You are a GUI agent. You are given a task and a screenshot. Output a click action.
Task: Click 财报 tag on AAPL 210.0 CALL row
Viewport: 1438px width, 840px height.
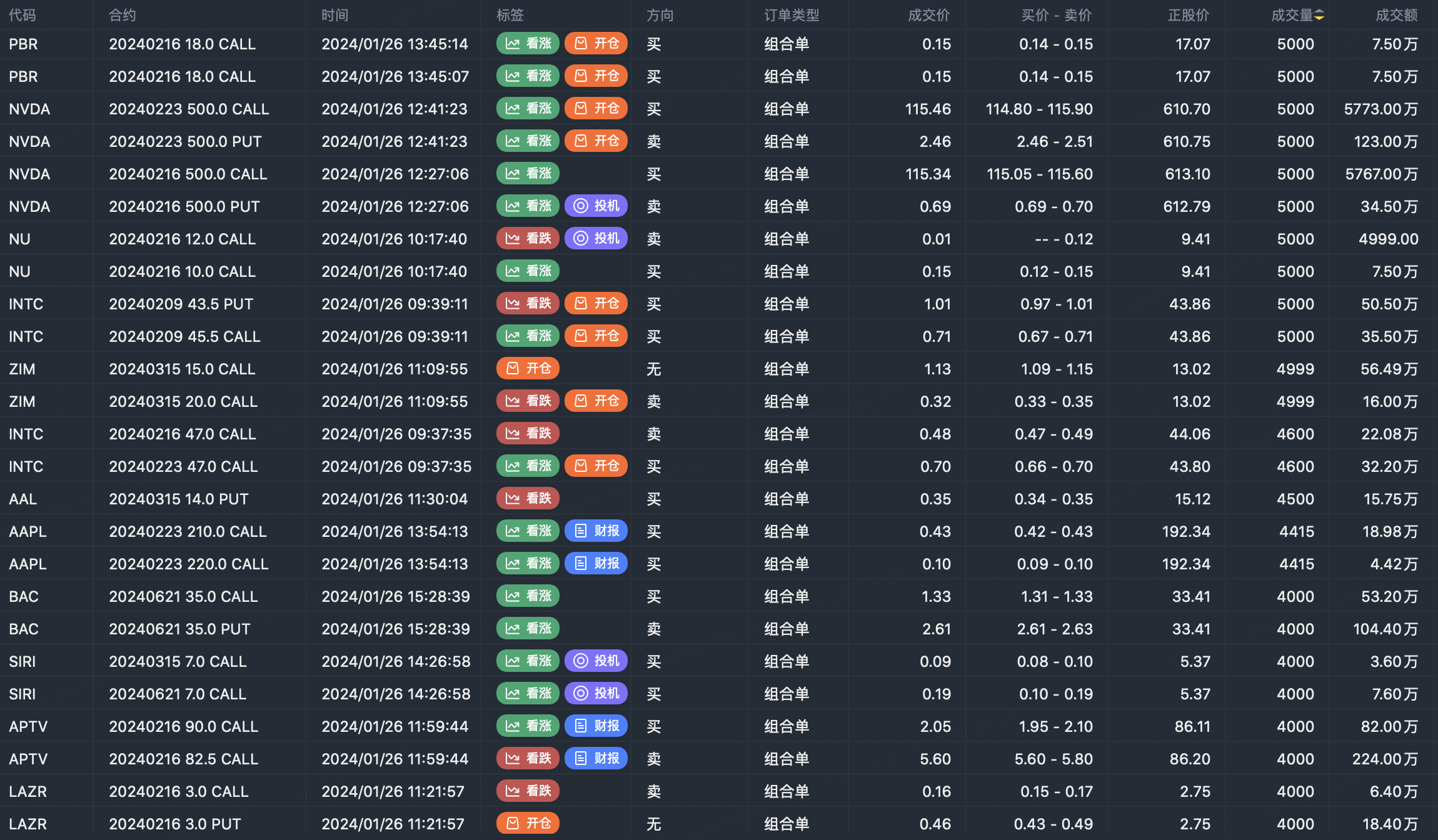tap(596, 531)
